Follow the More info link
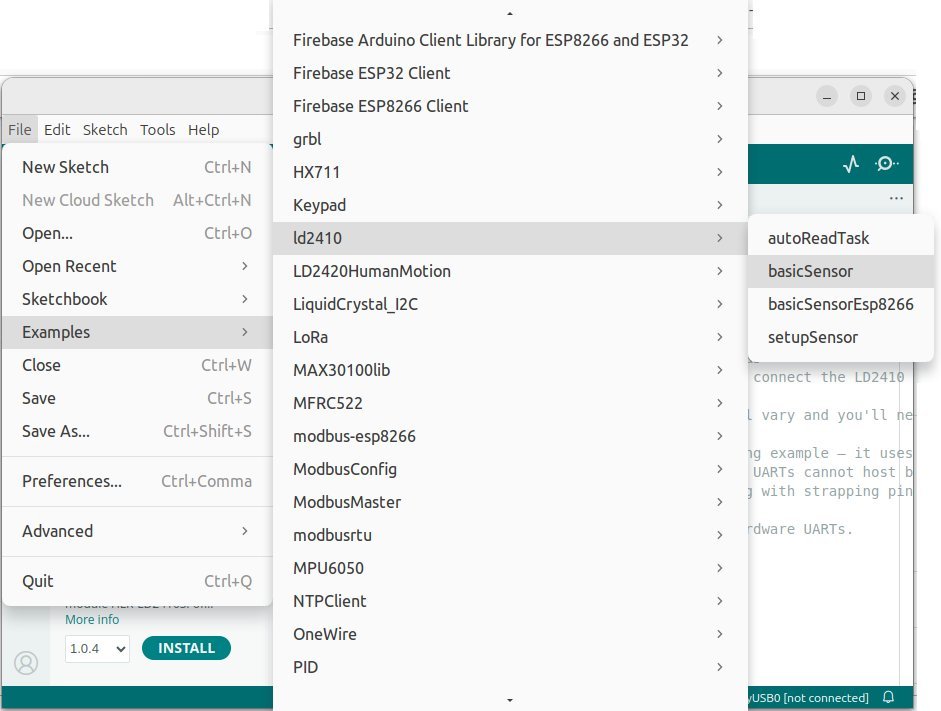Screen dimensions: 941x711 point(92,619)
